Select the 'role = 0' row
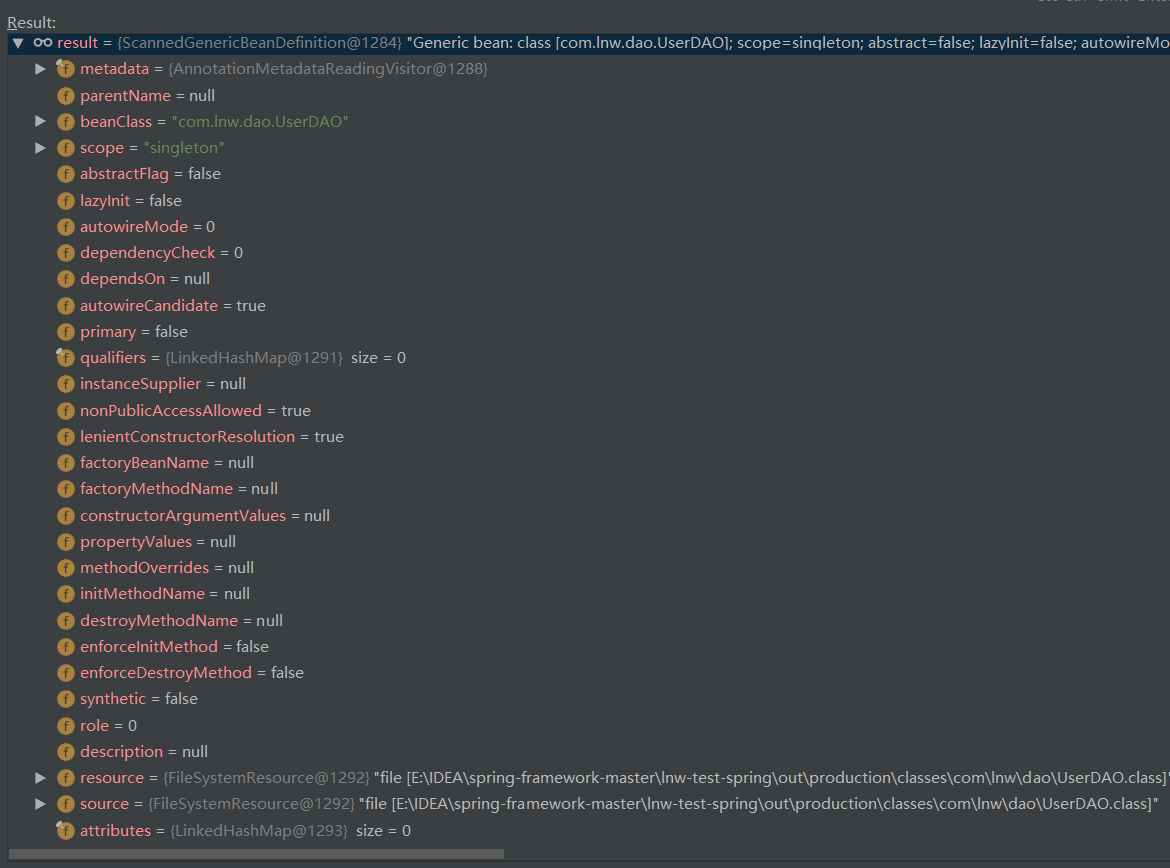 (108, 725)
